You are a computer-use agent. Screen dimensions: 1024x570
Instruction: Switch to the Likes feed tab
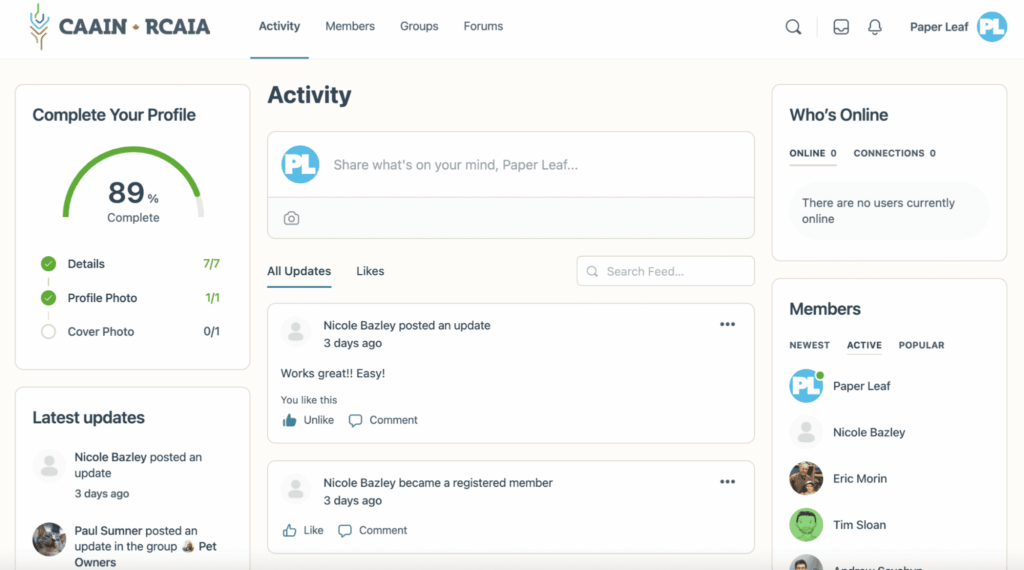(x=370, y=271)
